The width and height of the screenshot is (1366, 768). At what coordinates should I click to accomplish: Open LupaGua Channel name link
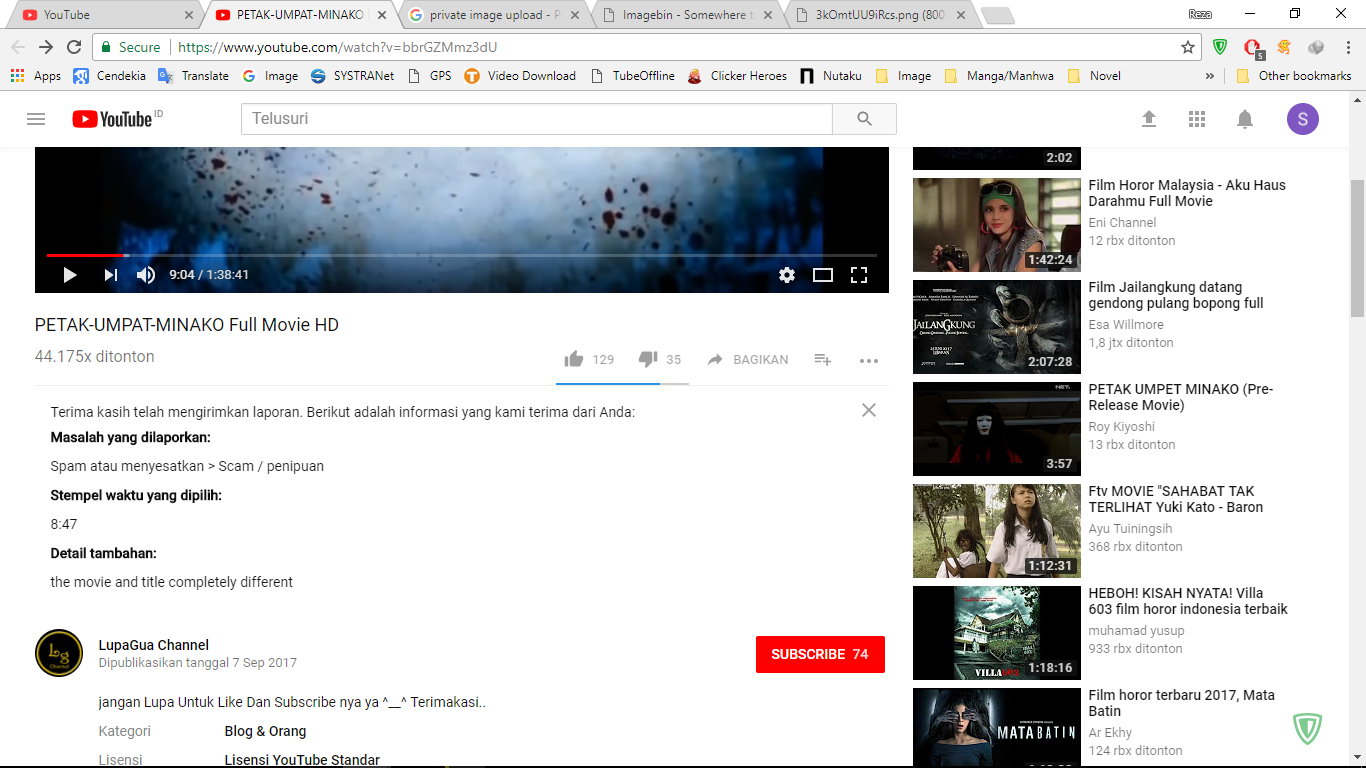tap(154, 645)
